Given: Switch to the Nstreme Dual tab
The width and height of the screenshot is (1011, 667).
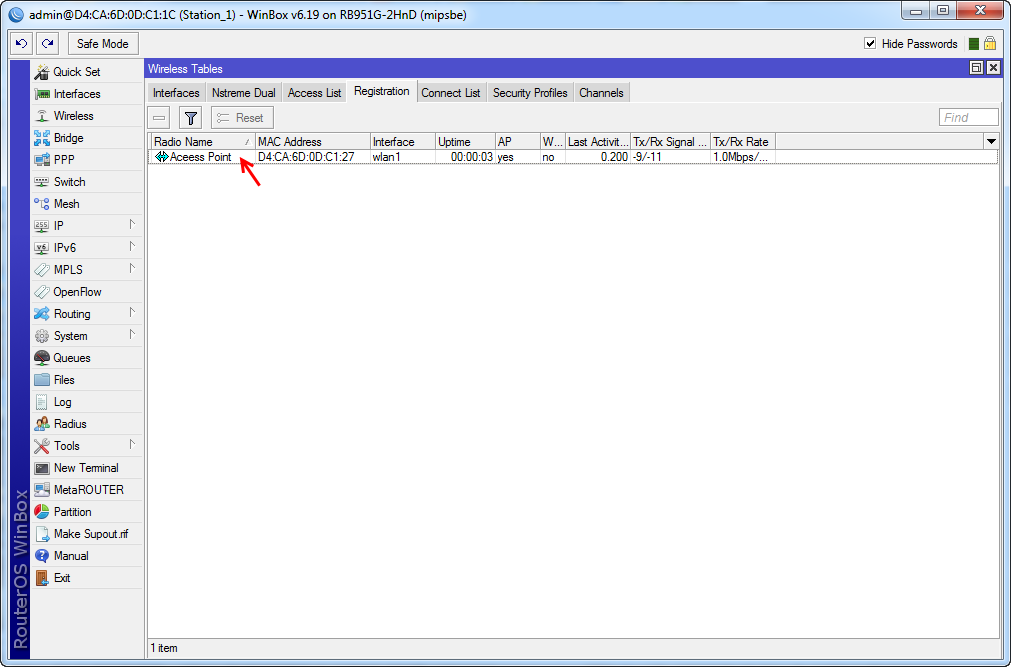Looking at the screenshot, I should (244, 93).
